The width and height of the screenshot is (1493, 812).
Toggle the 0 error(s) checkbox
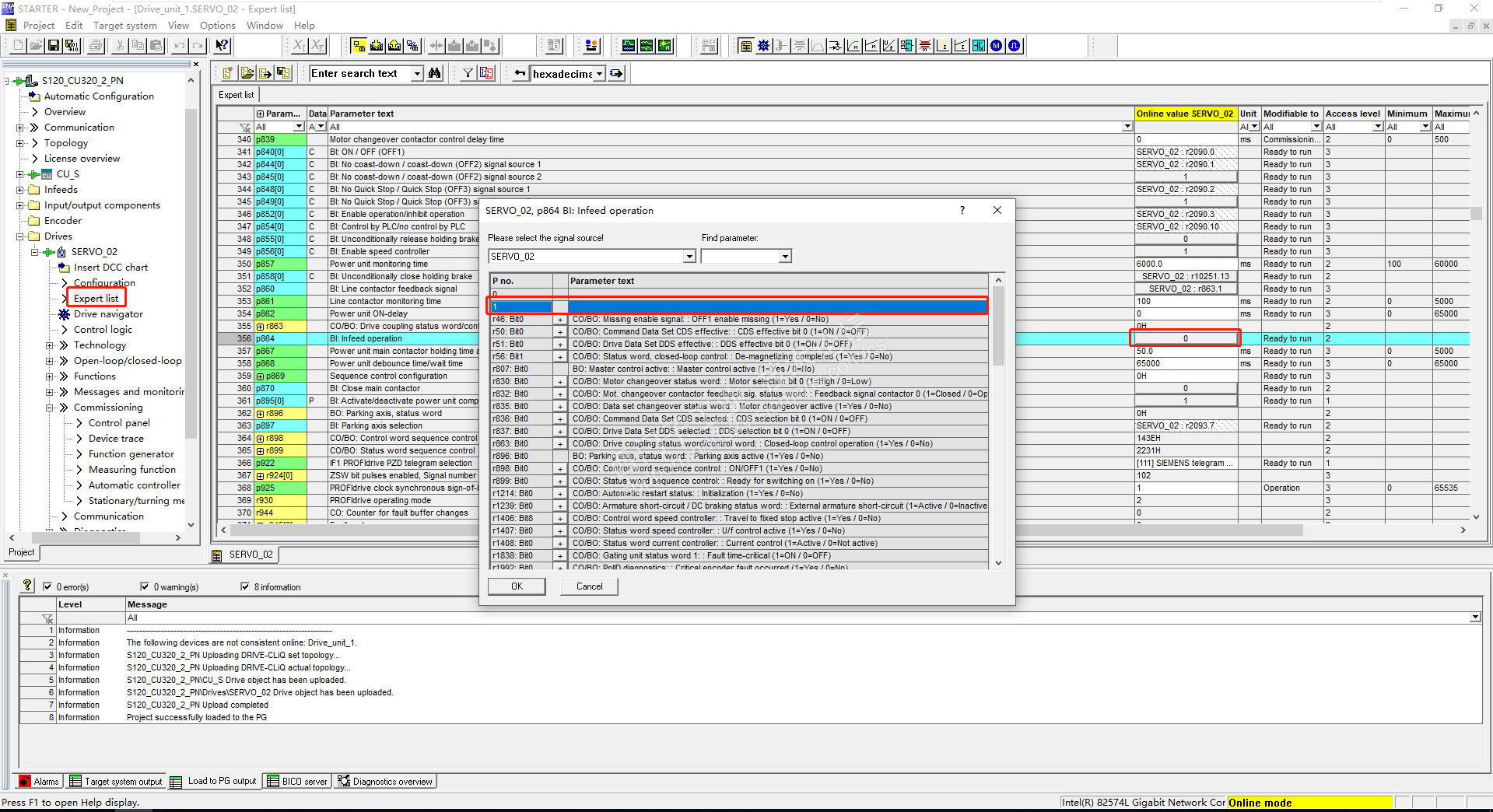click(47, 586)
